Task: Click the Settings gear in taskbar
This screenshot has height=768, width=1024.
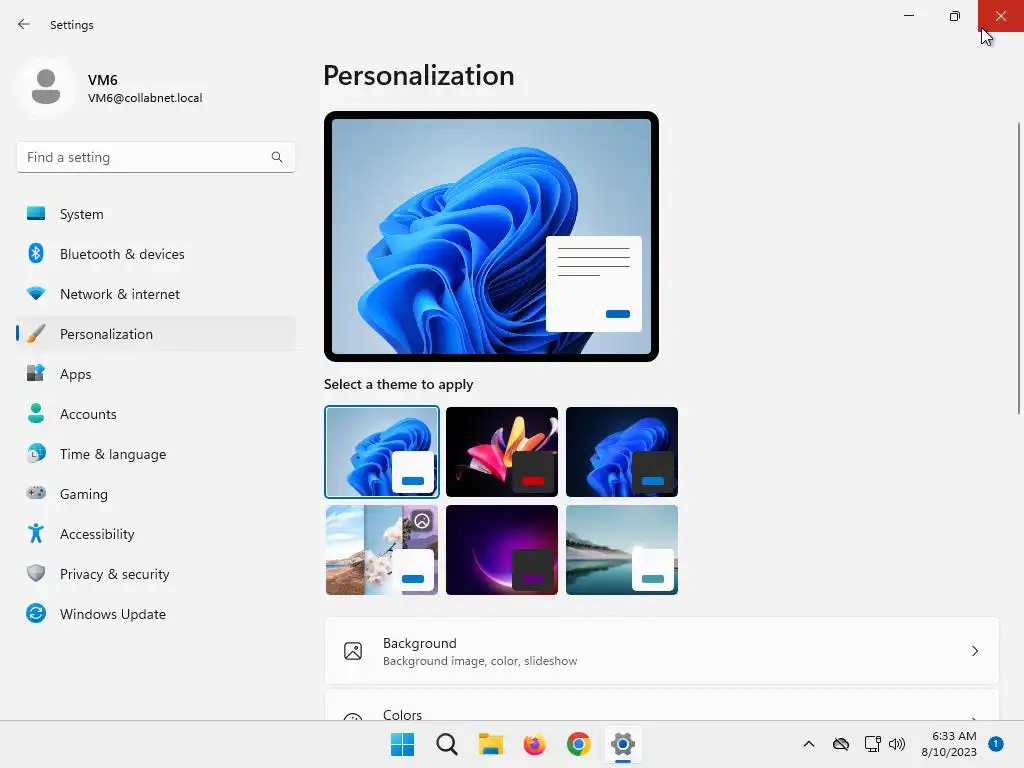Action: click(623, 744)
